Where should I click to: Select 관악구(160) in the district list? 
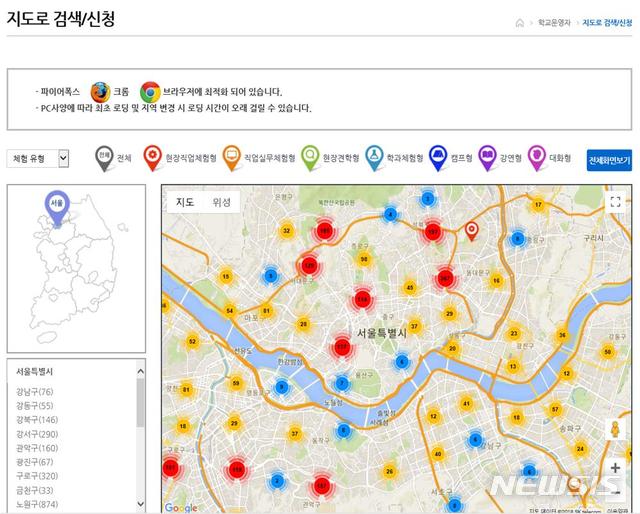(x=37, y=448)
